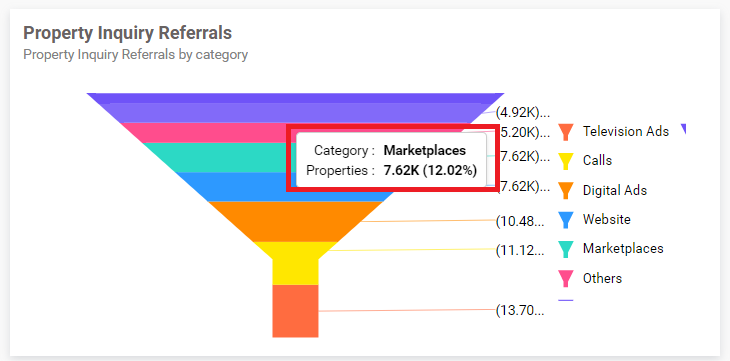Click the (13.70... data label

coord(520,310)
